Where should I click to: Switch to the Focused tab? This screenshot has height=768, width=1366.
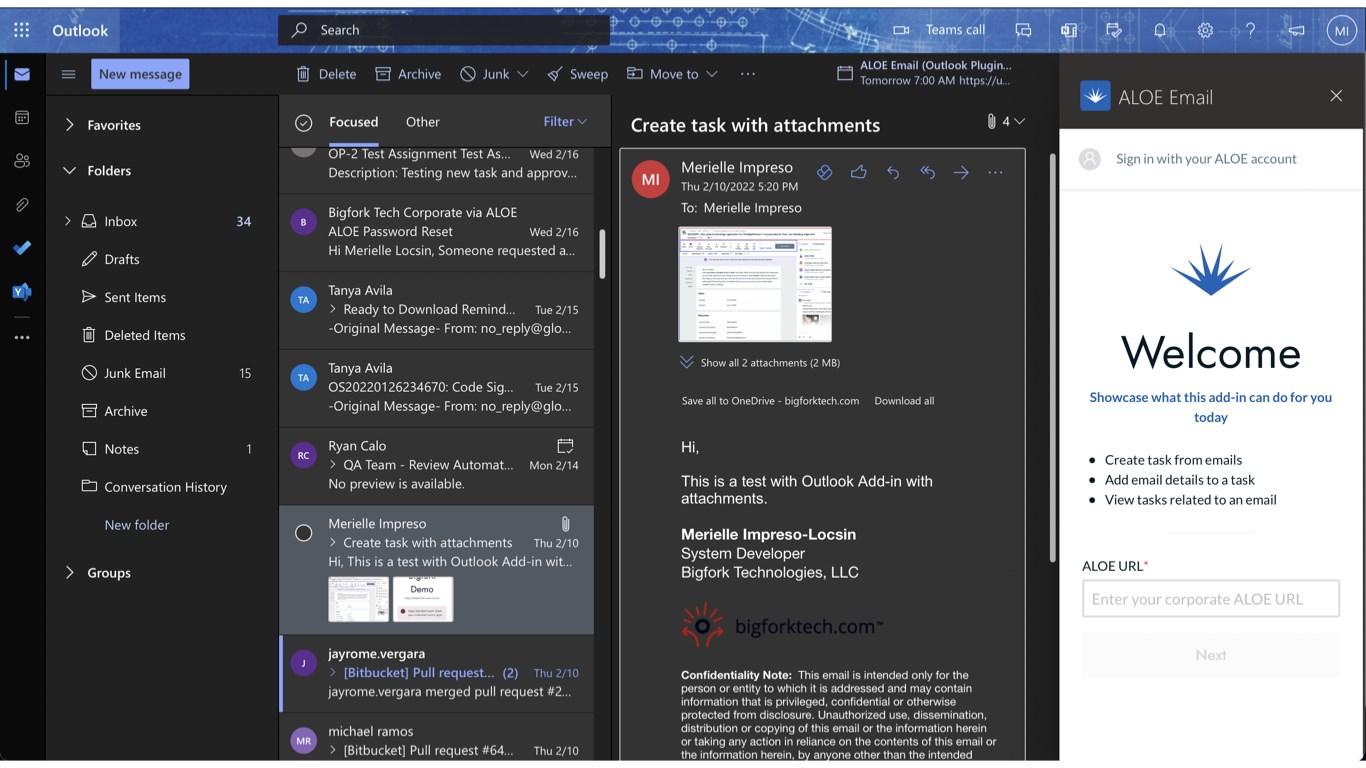(x=353, y=122)
